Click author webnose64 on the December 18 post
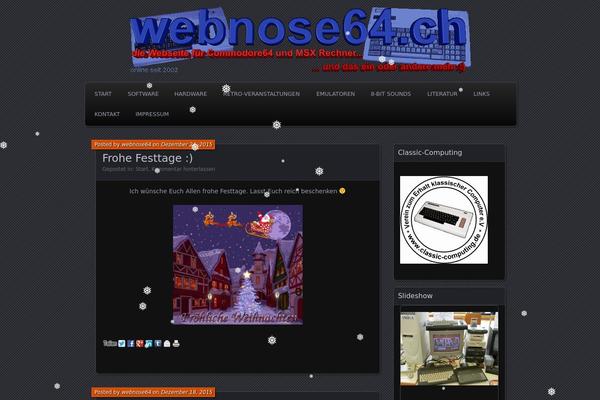 pyautogui.click(x=136, y=392)
